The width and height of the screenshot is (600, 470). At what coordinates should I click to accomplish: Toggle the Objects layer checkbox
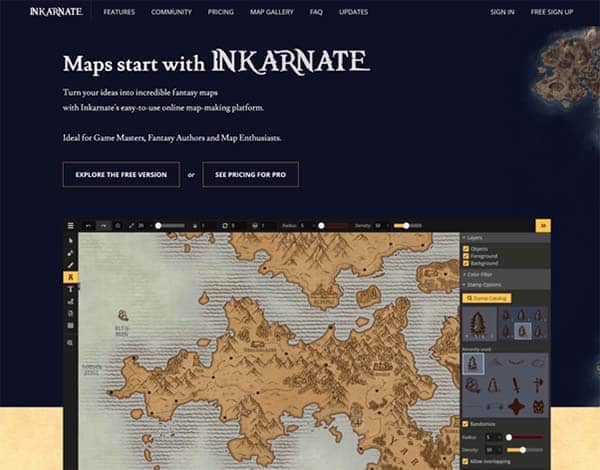466,249
